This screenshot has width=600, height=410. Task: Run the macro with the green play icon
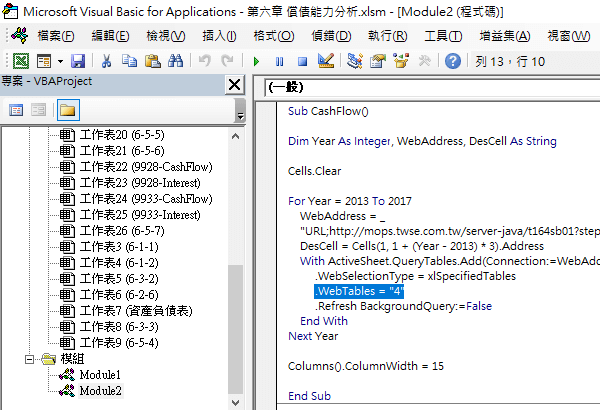pos(256,61)
